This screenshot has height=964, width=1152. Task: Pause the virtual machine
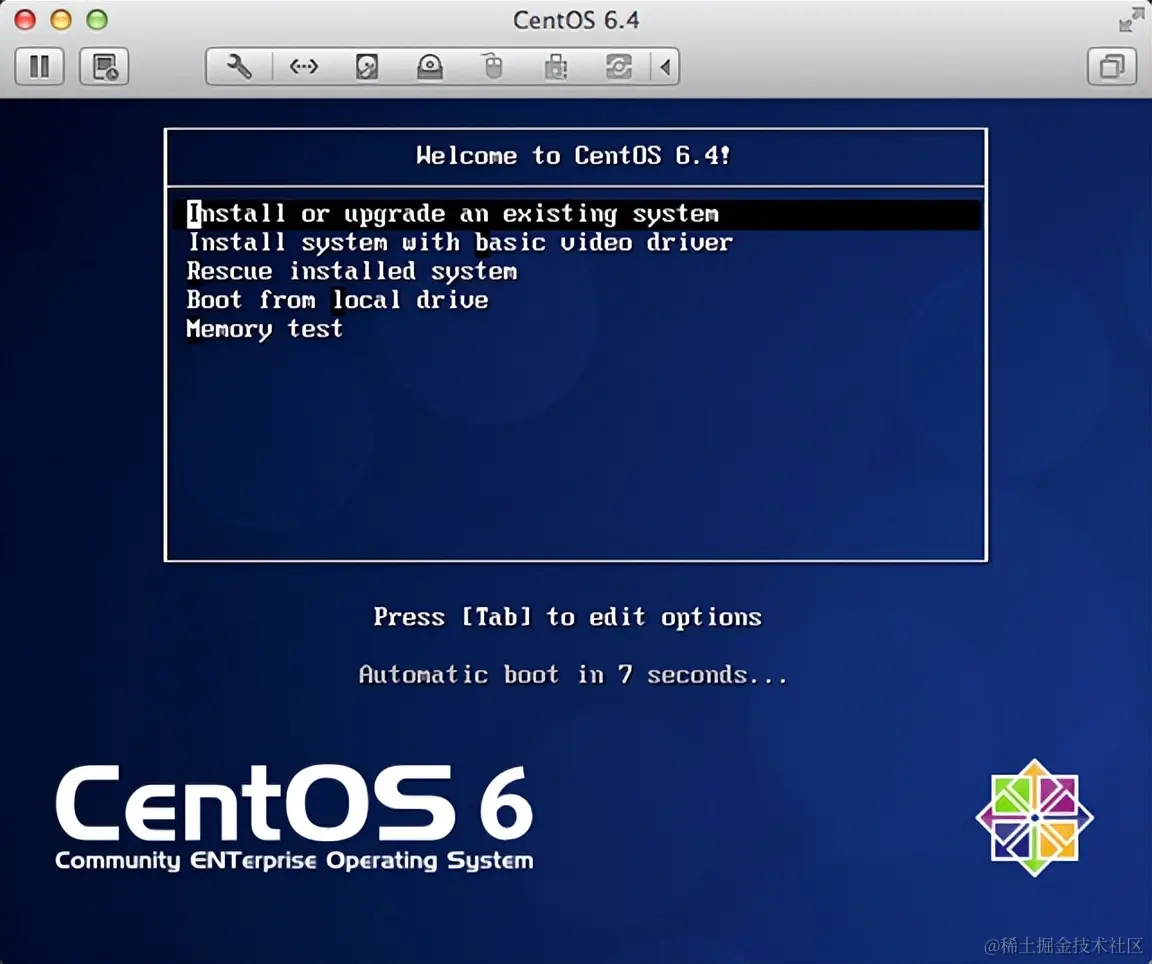tap(40, 67)
